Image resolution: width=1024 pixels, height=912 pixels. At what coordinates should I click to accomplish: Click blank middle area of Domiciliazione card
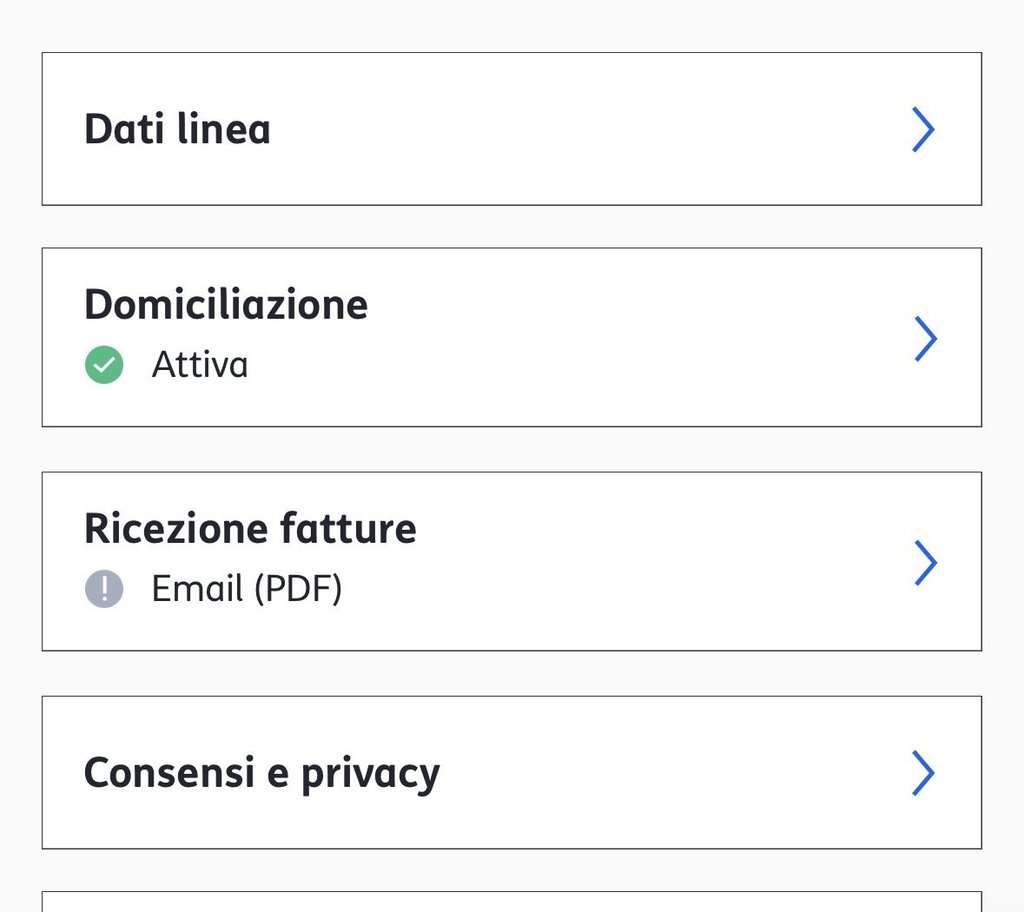(x=620, y=338)
